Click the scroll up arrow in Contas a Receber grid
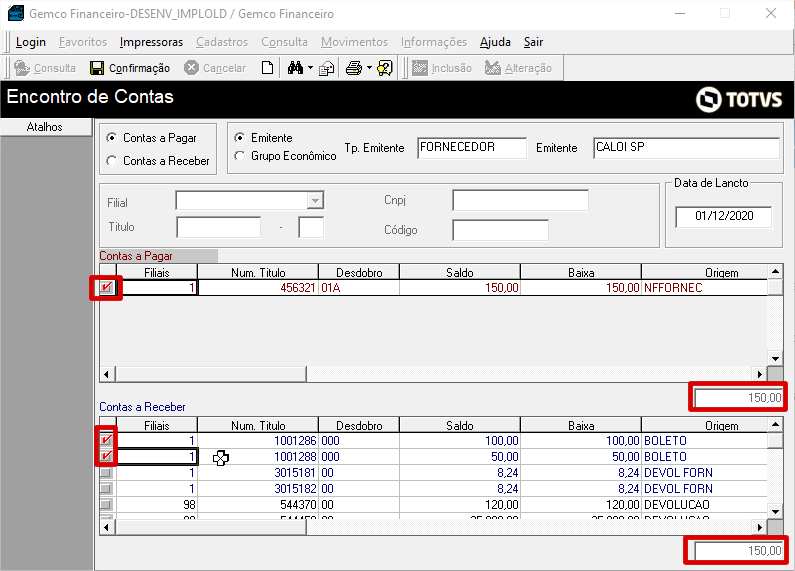 point(775,424)
